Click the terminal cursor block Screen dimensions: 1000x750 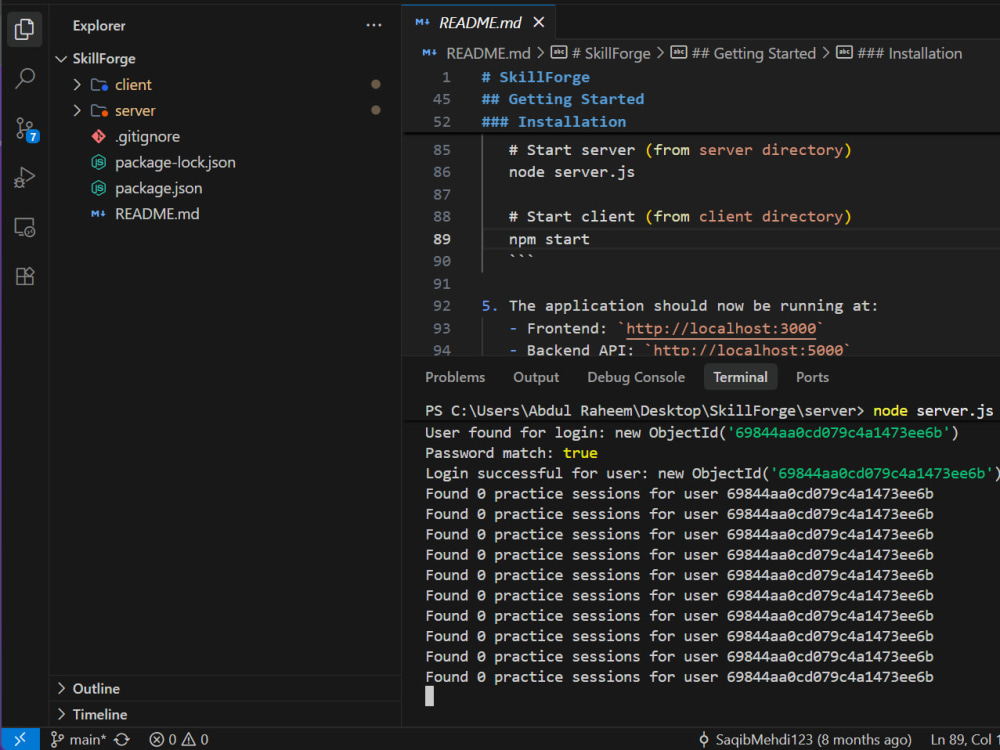point(429,696)
